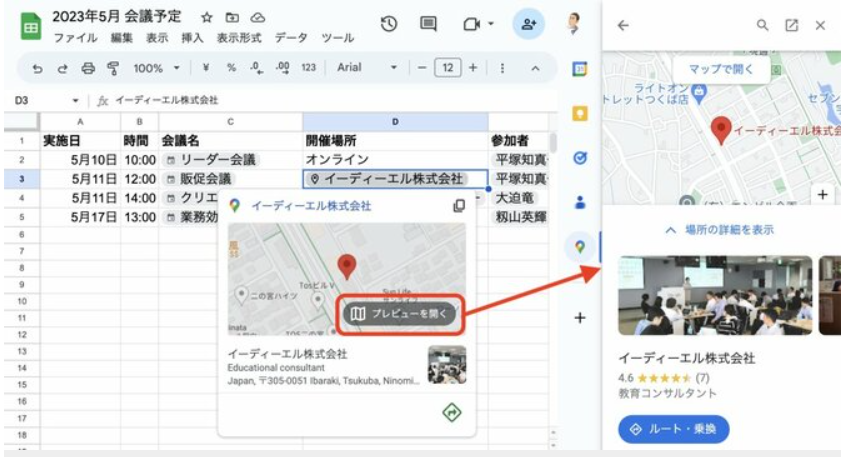Open the ツール menu
862x457 pixels.
337,38
